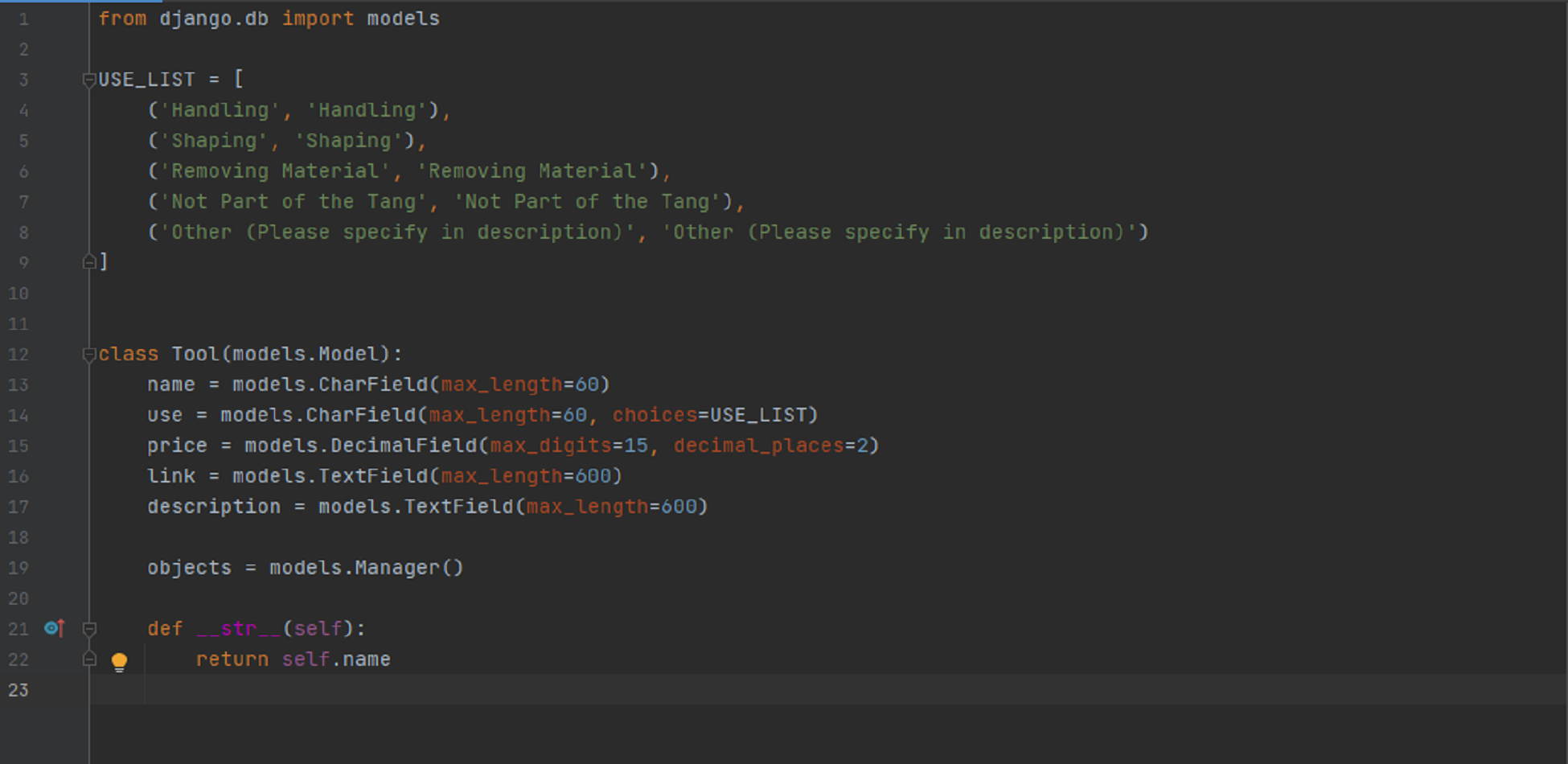Image resolution: width=1568 pixels, height=764 pixels.
Task: Click 'self.name' on line 22
Action: 336,659
